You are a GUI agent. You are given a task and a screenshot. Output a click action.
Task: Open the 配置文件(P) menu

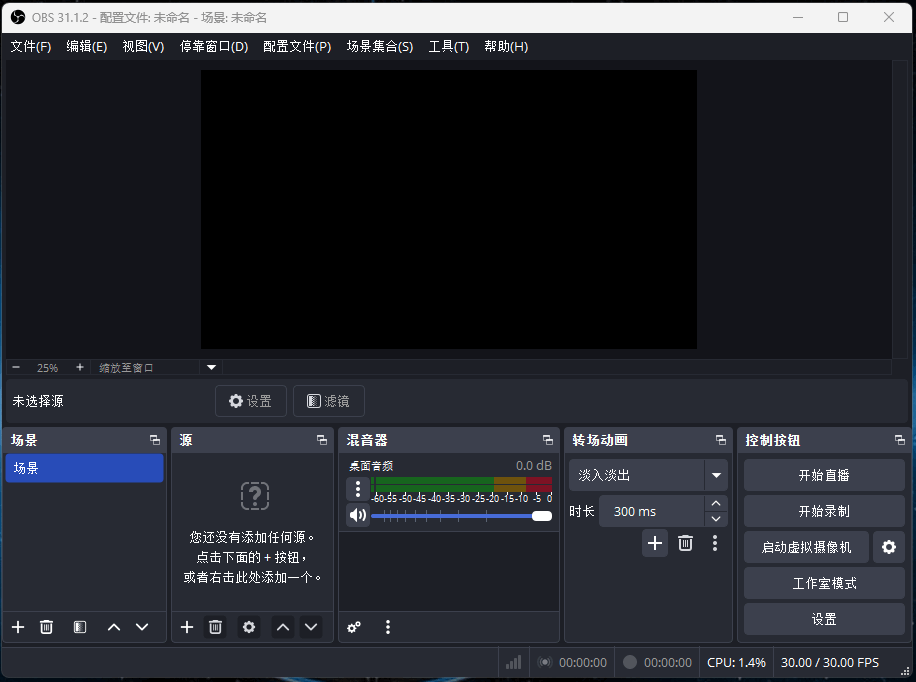click(x=297, y=47)
